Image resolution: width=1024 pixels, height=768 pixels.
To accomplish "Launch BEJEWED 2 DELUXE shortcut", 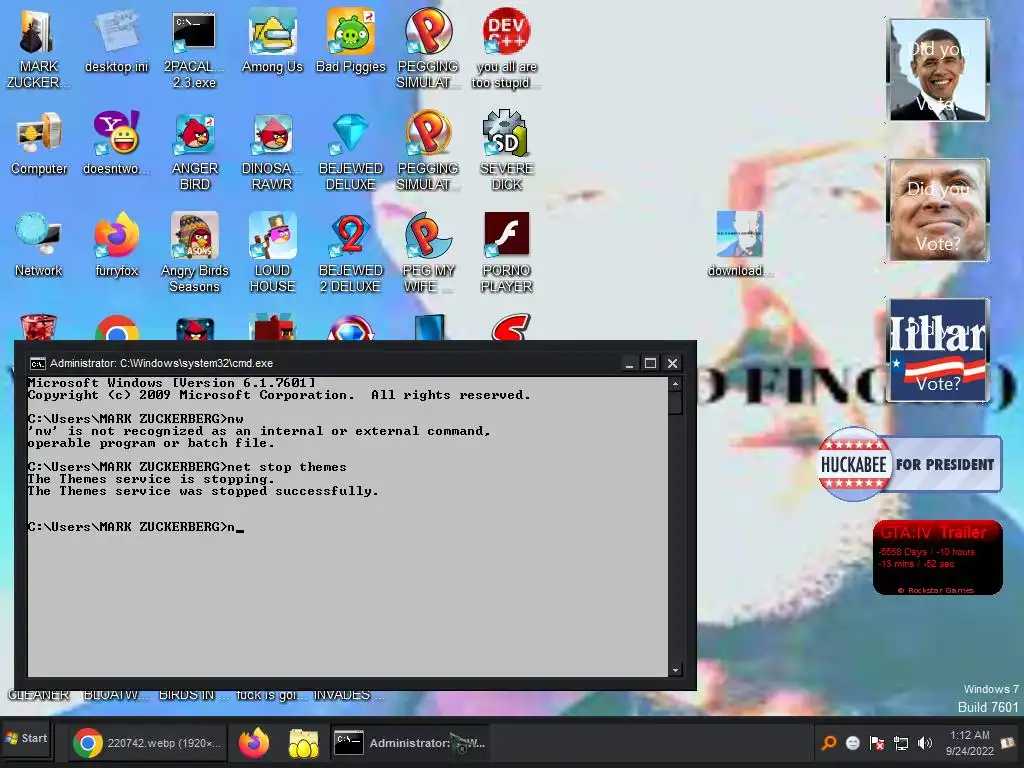I will [351, 253].
